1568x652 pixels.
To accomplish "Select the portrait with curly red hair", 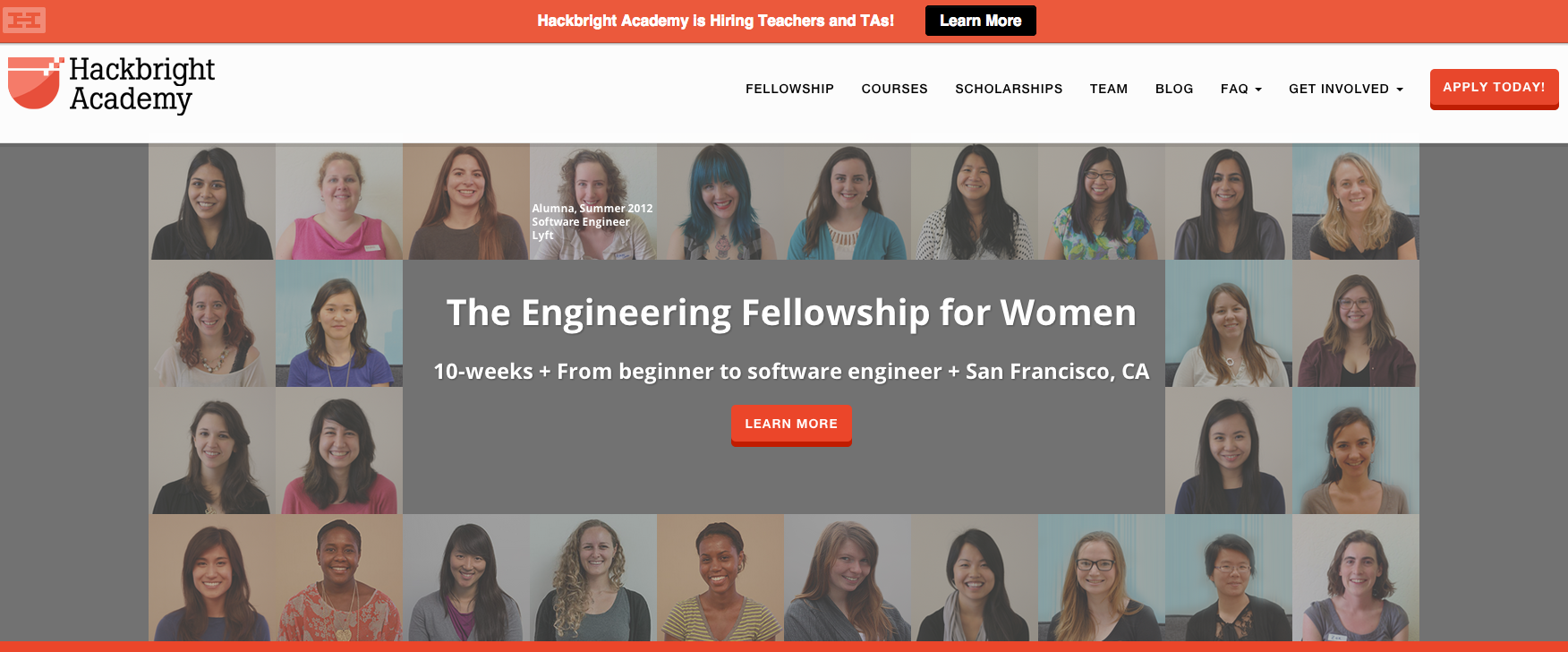I will 211,323.
